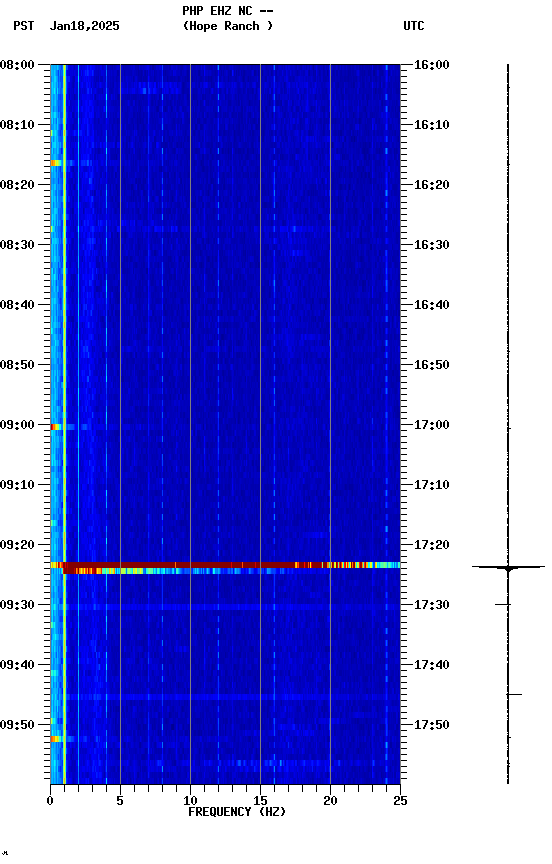This screenshot has width=552, height=864.
Task: Click the dark red broadband event band
Action: [225, 565]
